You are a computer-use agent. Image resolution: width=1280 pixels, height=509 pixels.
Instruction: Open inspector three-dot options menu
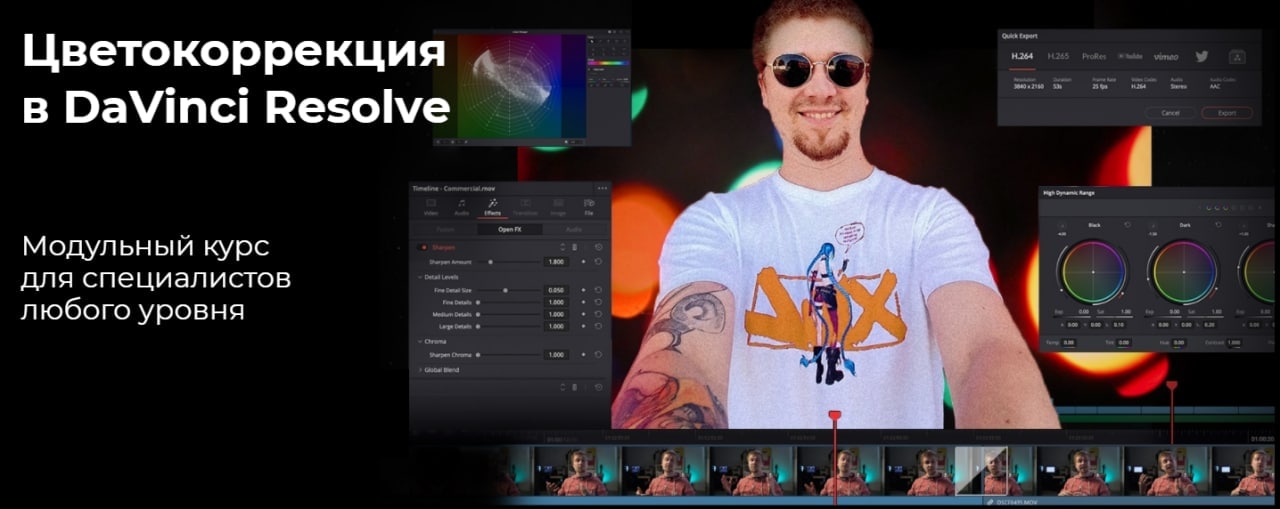(602, 188)
